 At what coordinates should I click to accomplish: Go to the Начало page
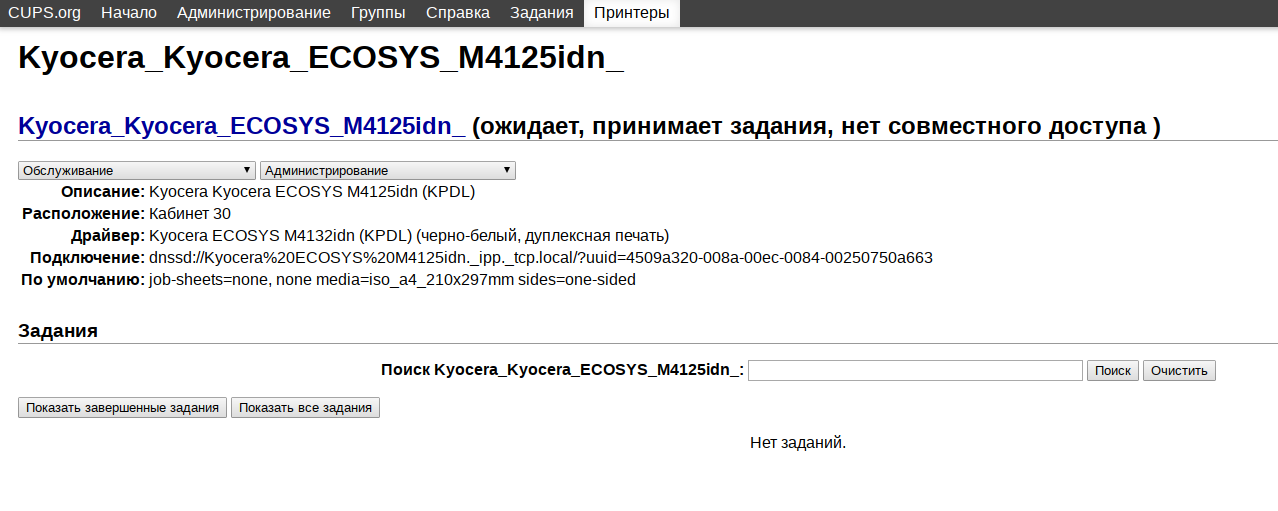[x=129, y=13]
